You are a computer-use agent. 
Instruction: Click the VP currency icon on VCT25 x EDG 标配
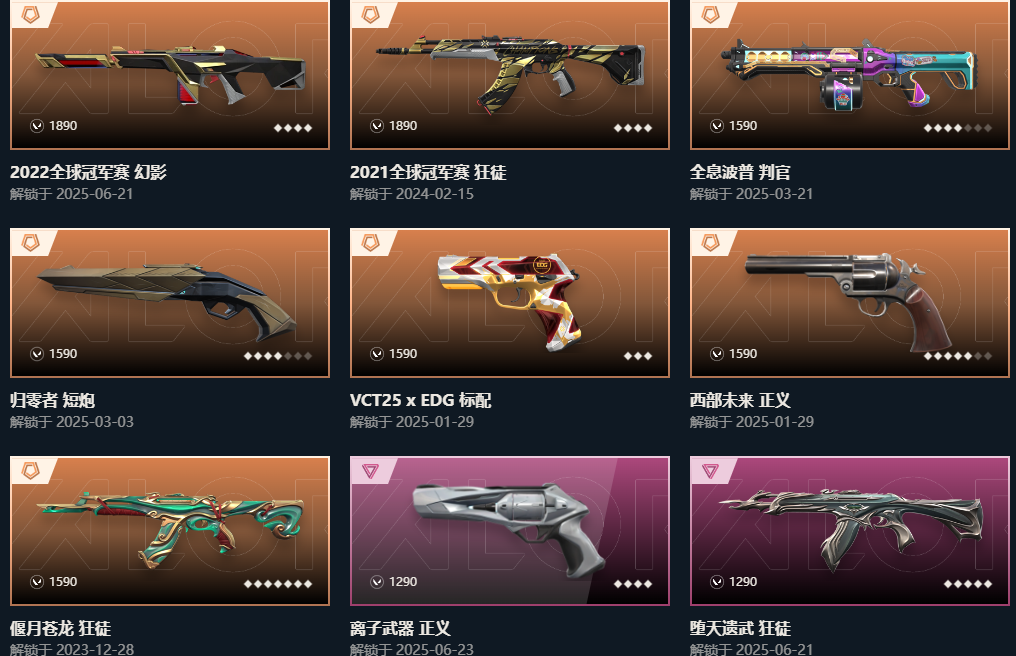pos(377,354)
